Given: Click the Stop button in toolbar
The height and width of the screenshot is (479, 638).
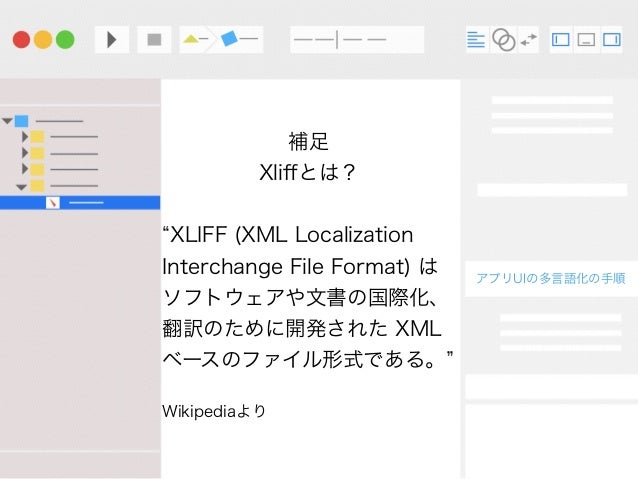Looking at the screenshot, I should click(154, 39).
